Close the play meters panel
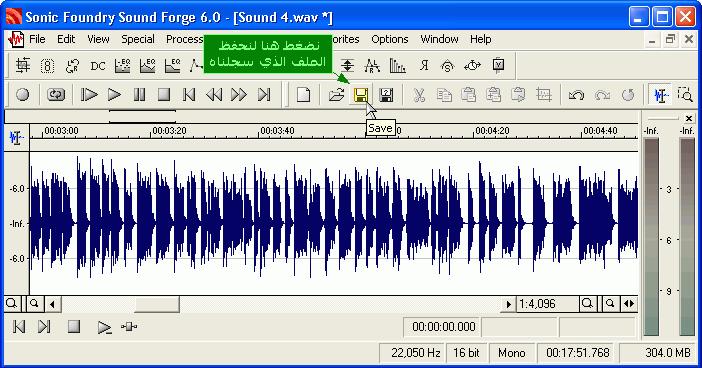Viewport: 702px width, 368px height. coord(689,118)
